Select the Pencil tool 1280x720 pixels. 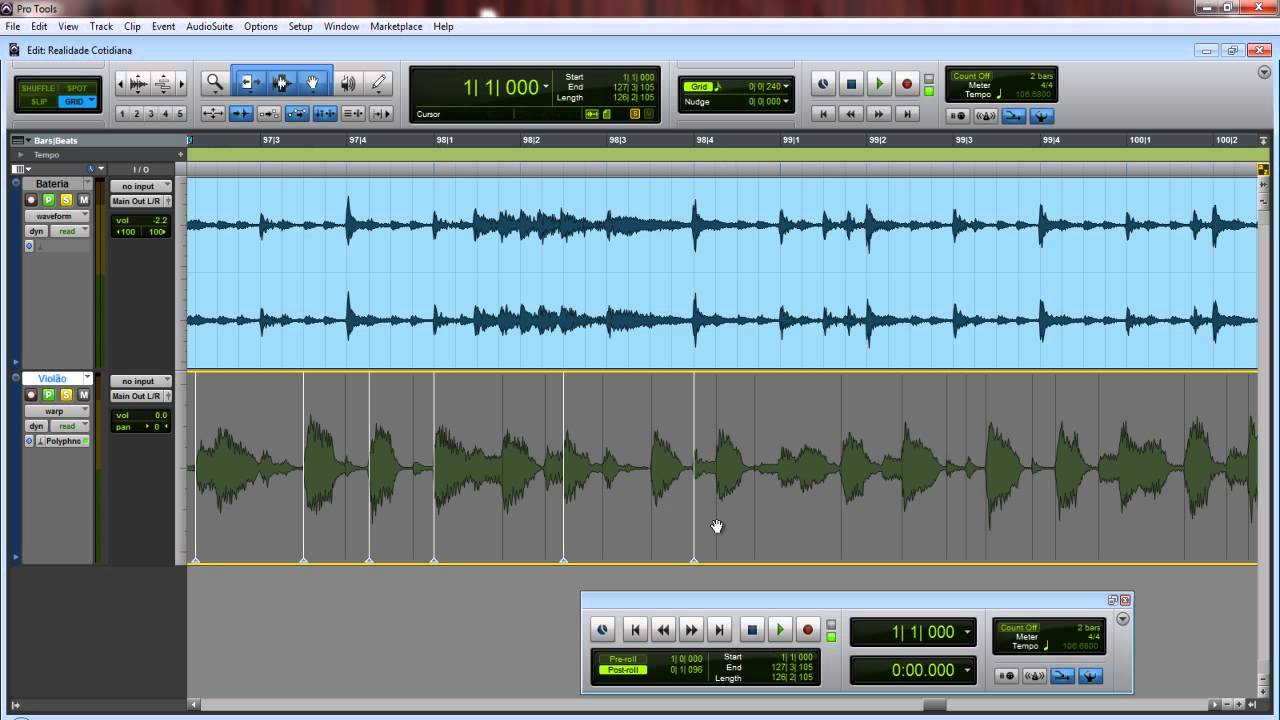coord(378,84)
